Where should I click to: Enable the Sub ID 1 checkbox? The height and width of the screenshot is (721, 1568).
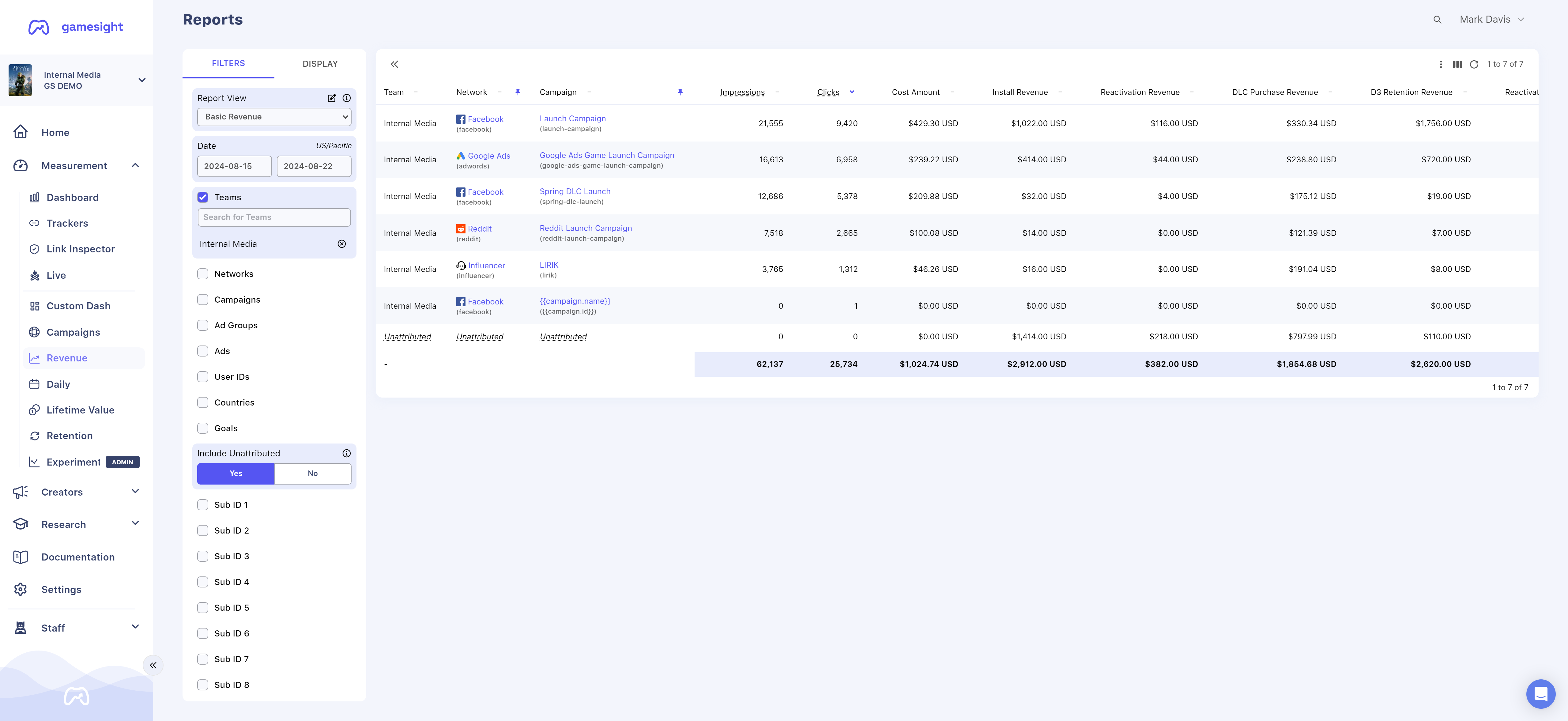coord(203,505)
